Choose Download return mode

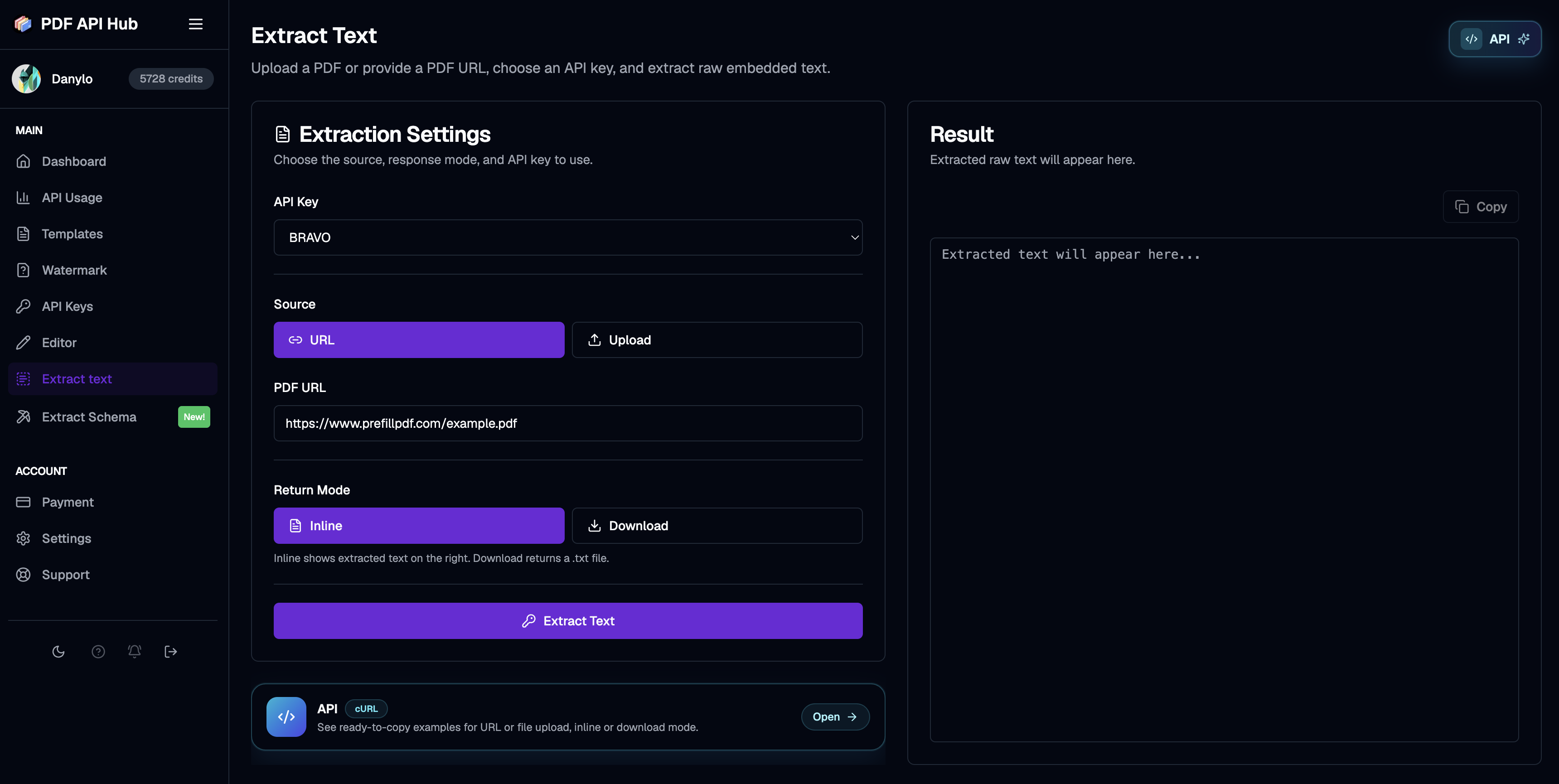(717, 526)
